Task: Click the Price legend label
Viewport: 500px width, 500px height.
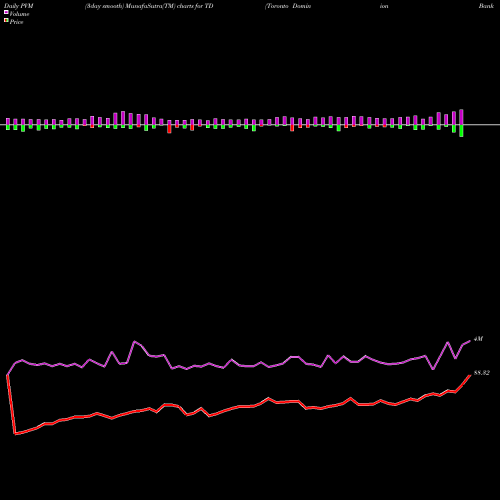Action: 16,22
